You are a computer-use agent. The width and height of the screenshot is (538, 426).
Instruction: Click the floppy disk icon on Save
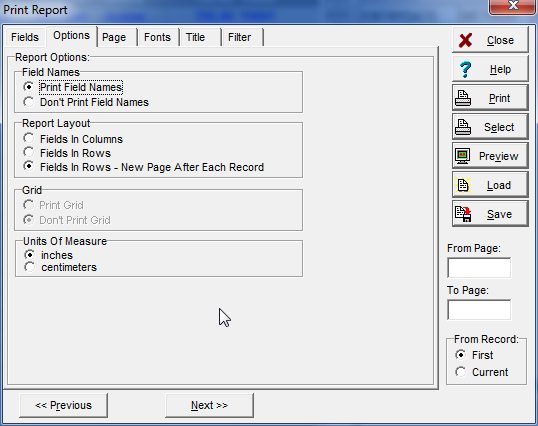(x=463, y=214)
